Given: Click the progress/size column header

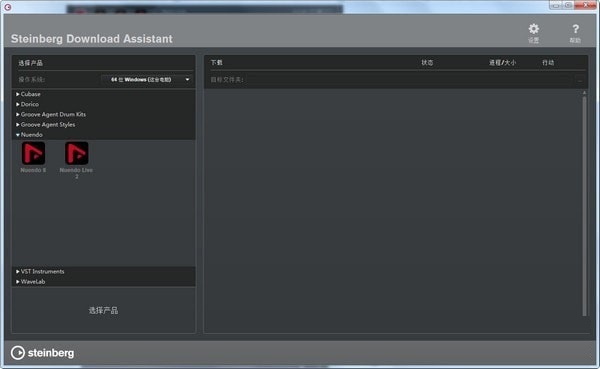Looking at the screenshot, I should point(502,62).
